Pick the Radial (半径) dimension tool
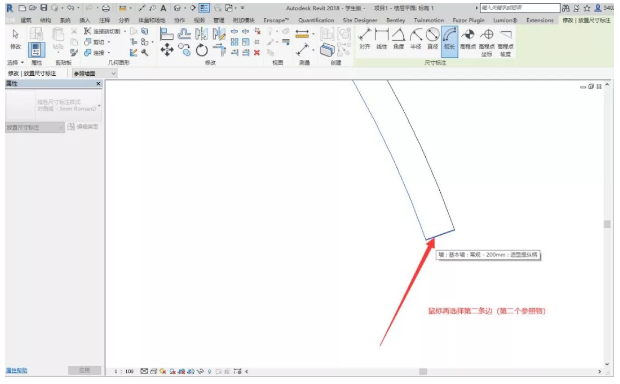620x384 pixels. coord(416,39)
